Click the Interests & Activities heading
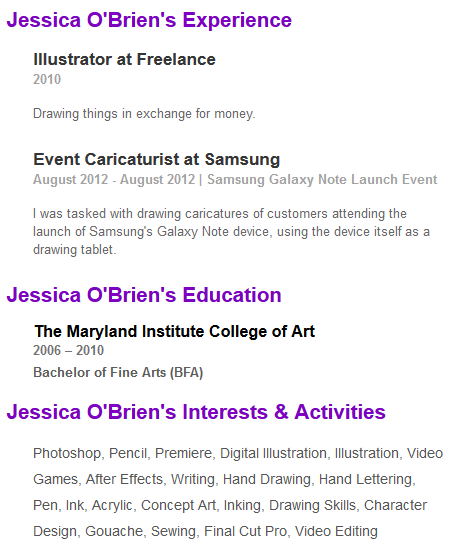 click(196, 412)
